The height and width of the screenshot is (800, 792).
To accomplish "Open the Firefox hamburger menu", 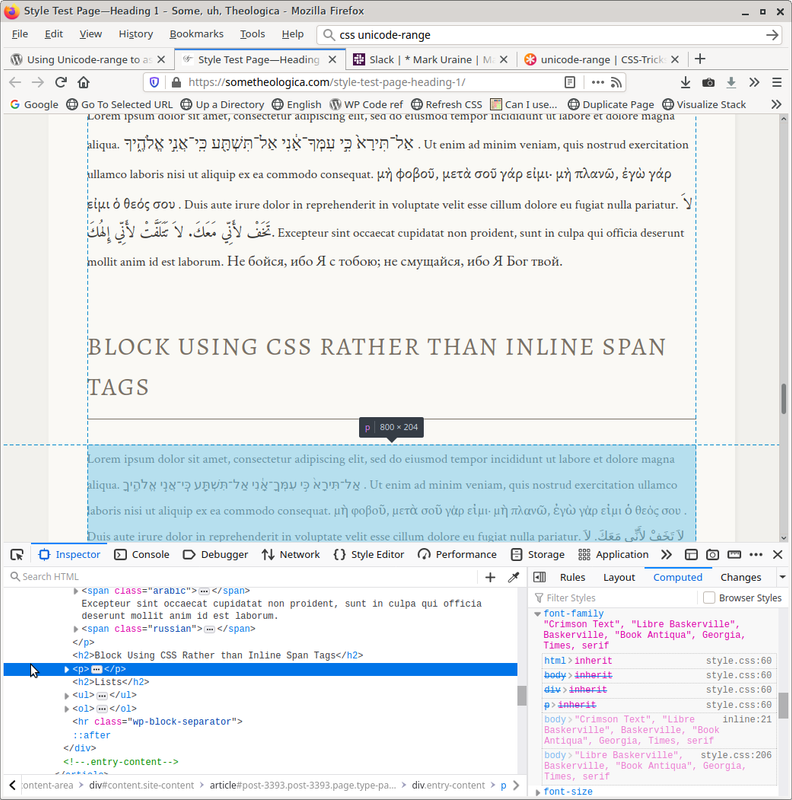I will (777, 82).
